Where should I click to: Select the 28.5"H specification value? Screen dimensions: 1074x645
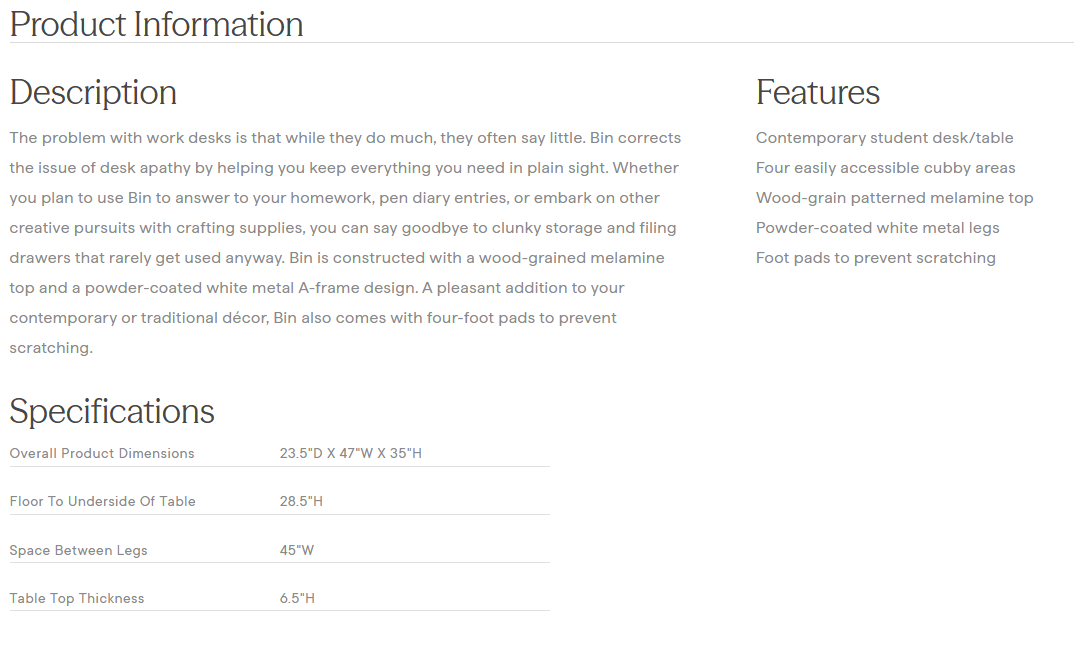point(301,502)
